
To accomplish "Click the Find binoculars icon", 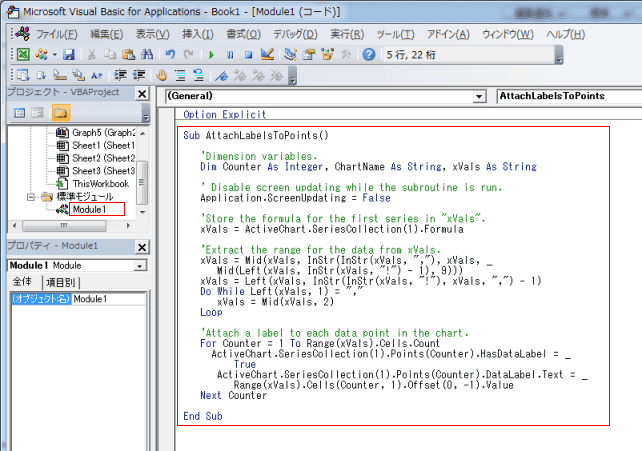I will (147, 54).
